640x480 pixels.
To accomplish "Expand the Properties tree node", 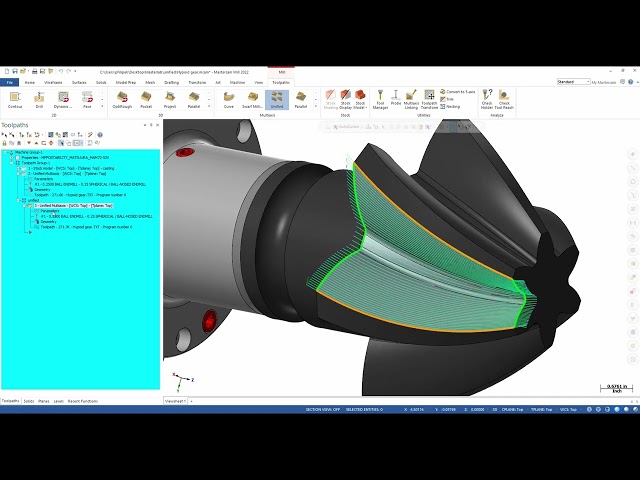I will click(12, 158).
